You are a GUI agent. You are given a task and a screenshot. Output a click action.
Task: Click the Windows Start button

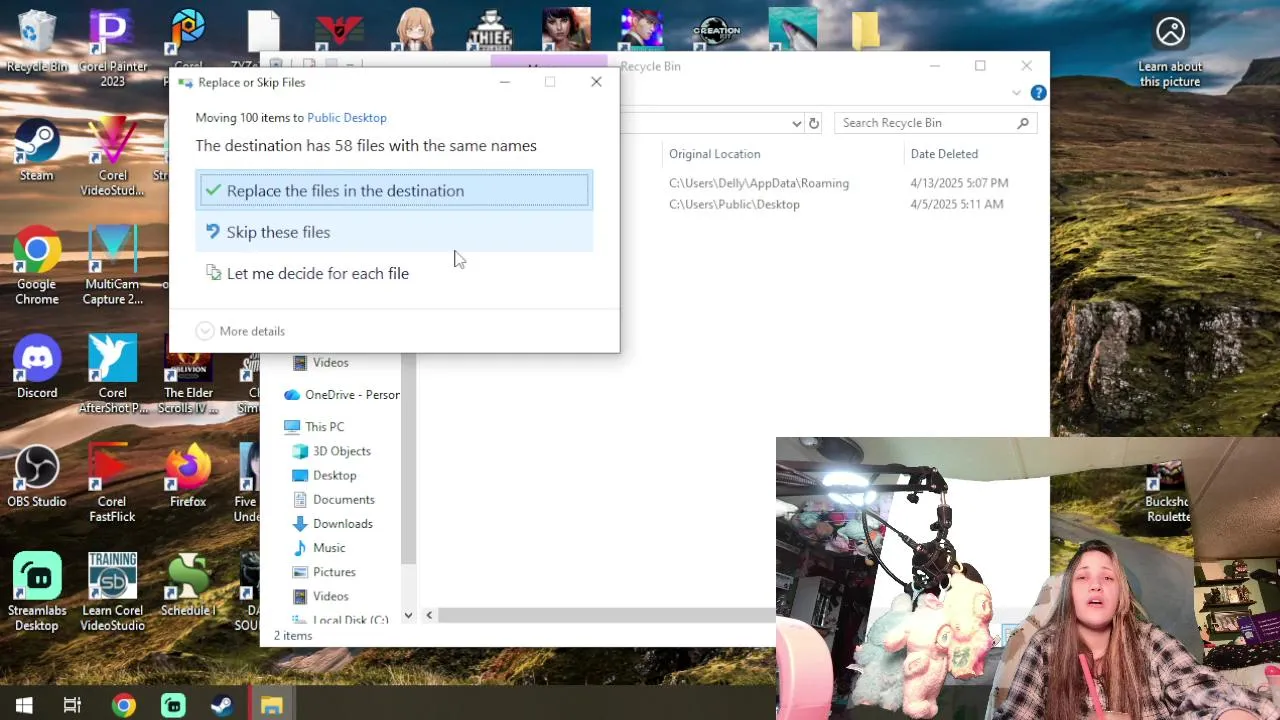[24, 705]
